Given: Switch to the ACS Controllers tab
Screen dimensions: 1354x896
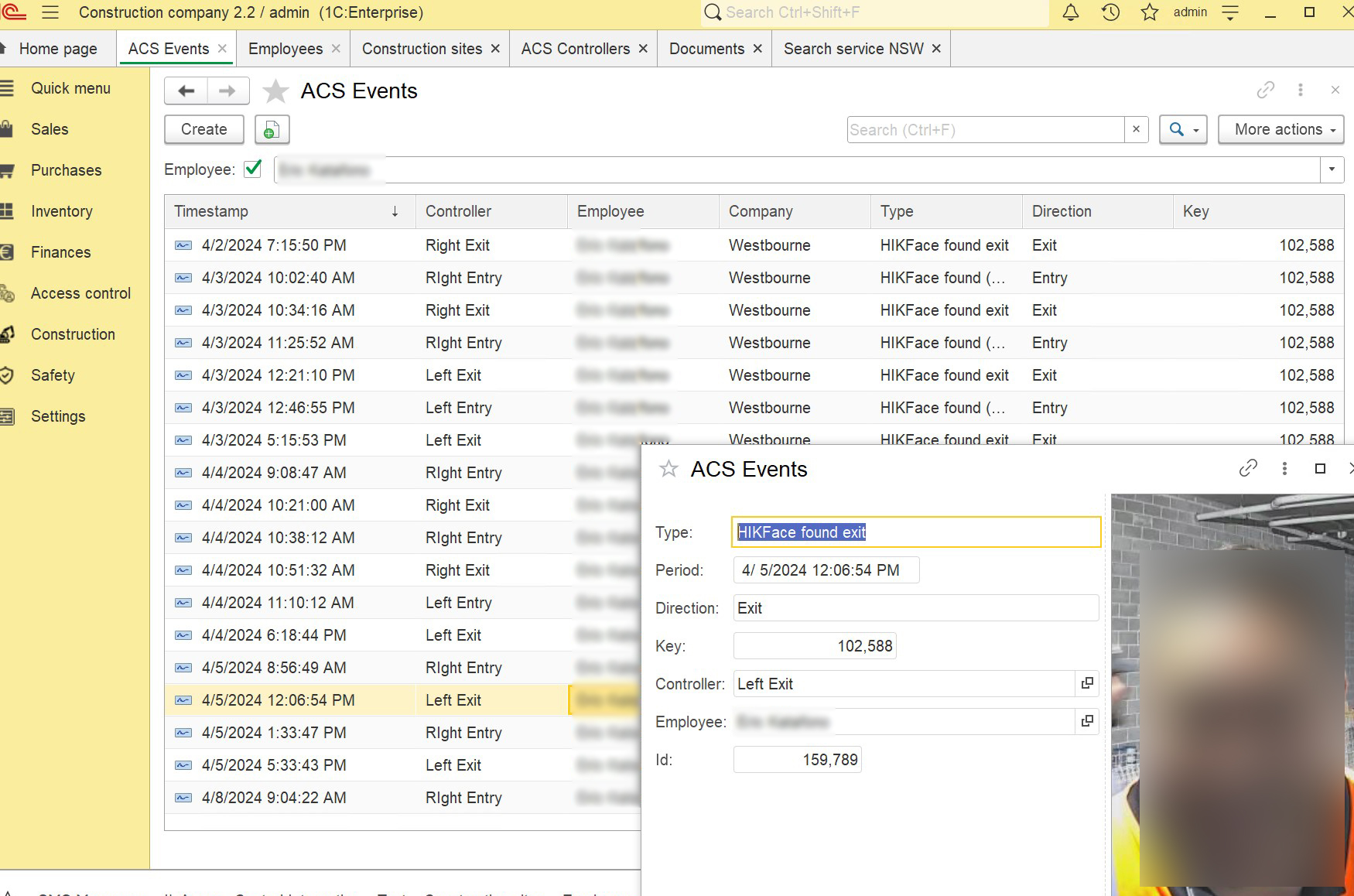Looking at the screenshot, I should coord(575,49).
